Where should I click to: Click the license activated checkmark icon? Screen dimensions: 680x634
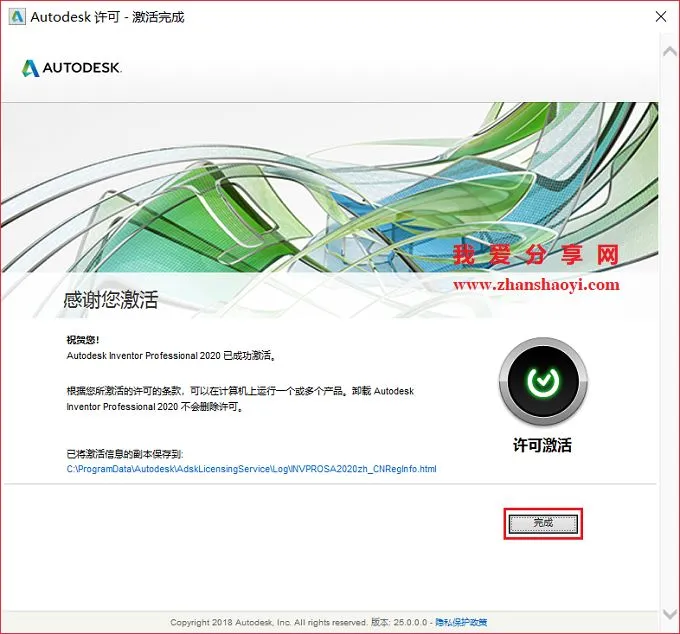tap(543, 381)
